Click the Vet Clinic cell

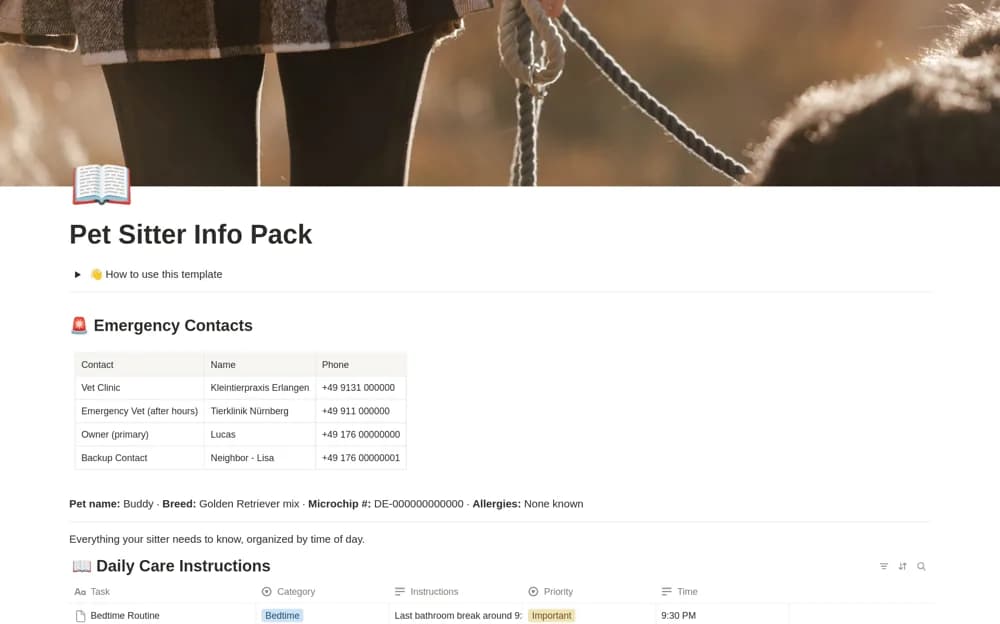139,388
